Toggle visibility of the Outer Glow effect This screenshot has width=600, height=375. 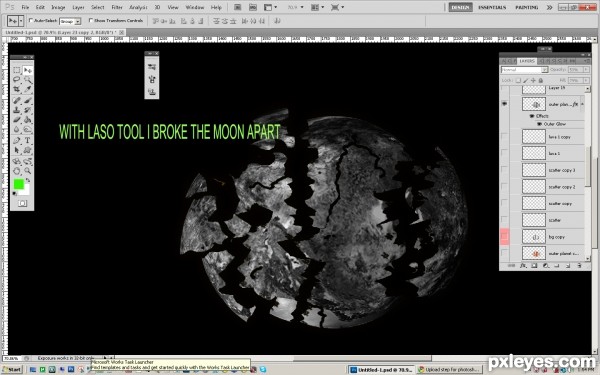(x=540, y=124)
